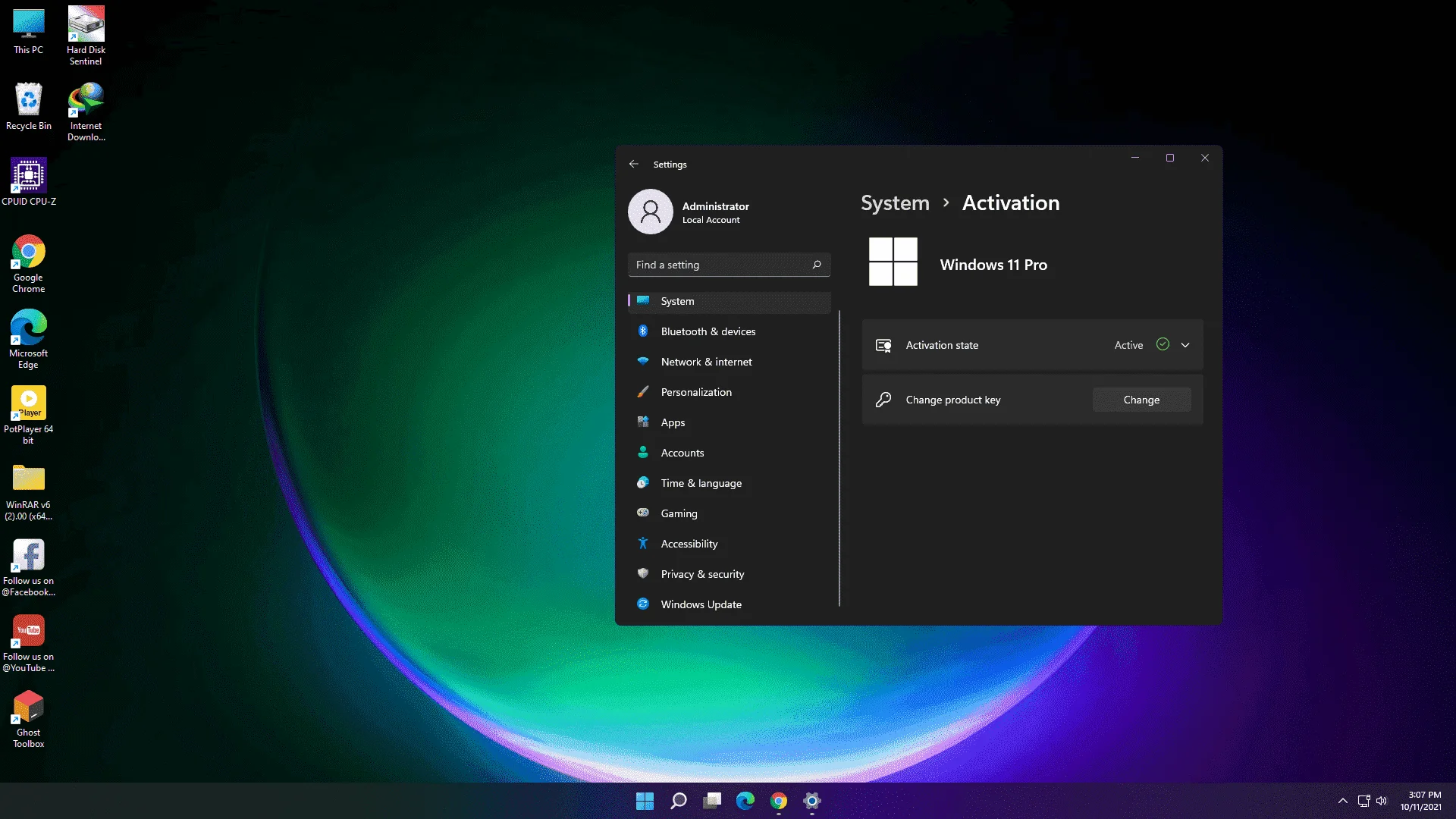The width and height of the screenshot is (1456, 819).
Task: Click the volume speaker tray icon
Action: (1382, 801)
